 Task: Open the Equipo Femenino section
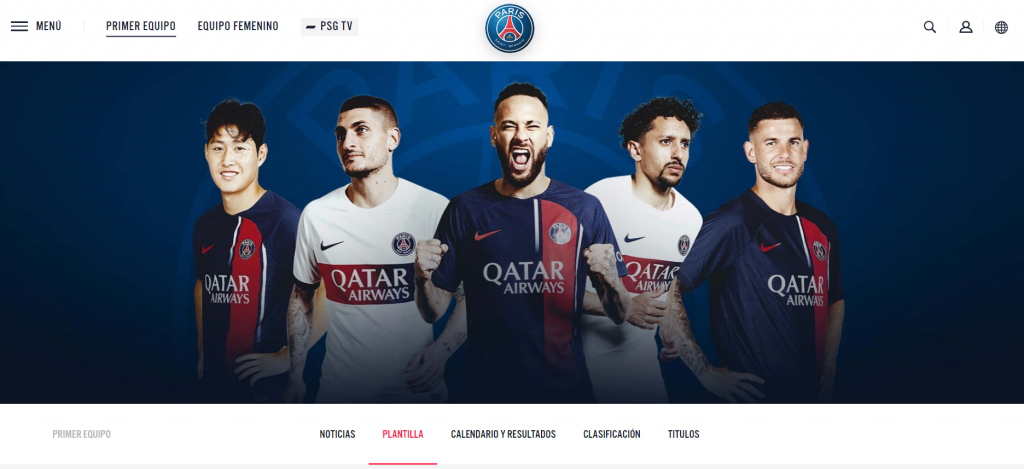tap(238, 27)
